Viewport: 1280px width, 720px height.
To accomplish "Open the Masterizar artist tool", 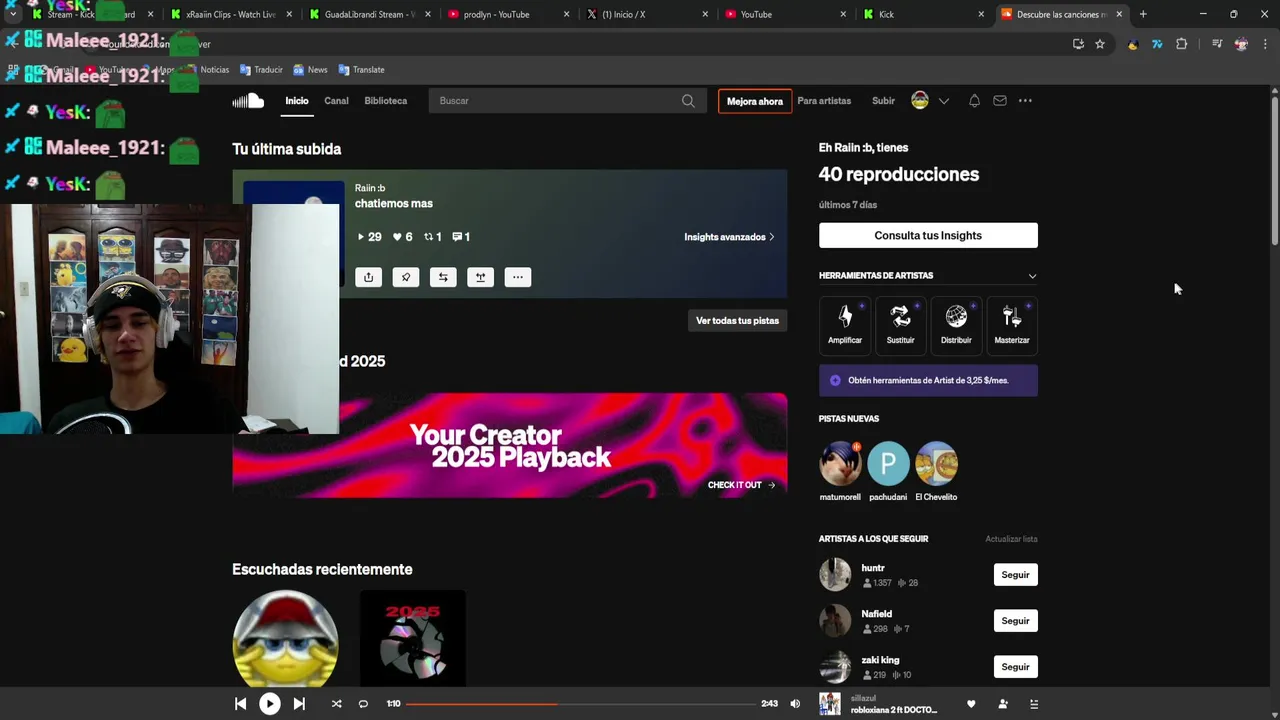I will coord(1012,324).
